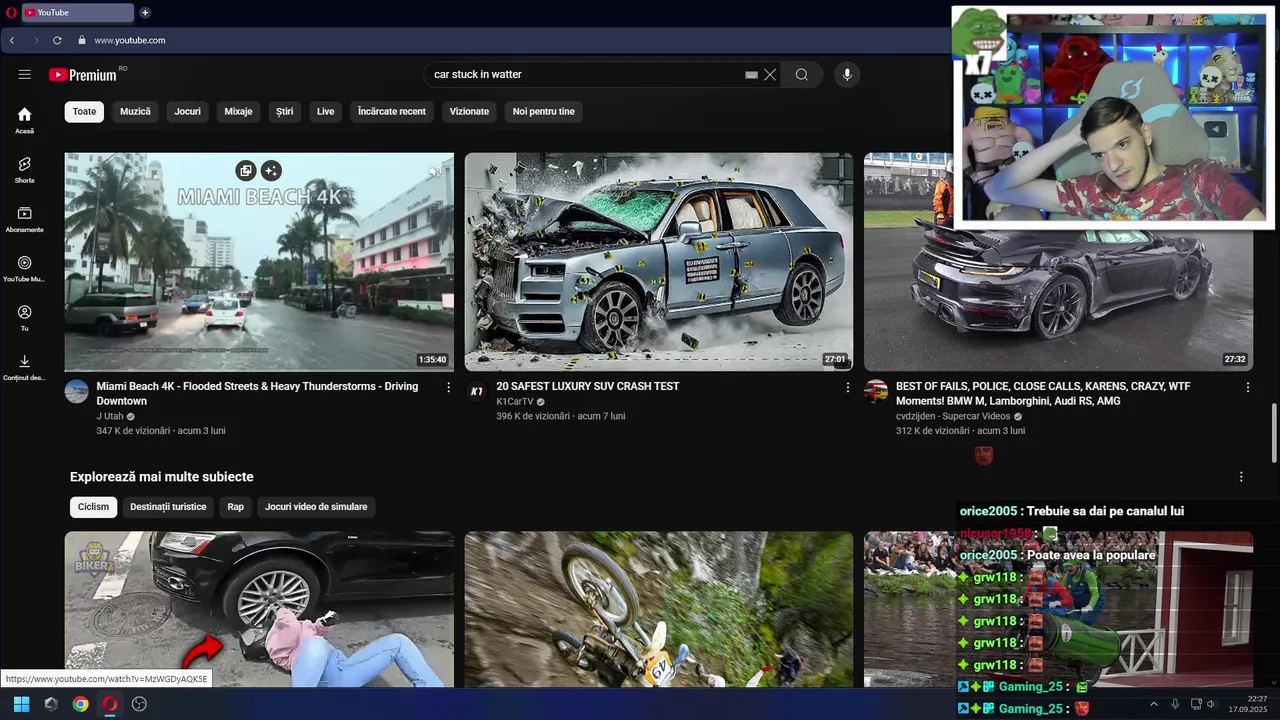Open Miami Beach 4K Flooded Streets title
This screenshot has width=1280, height=720.
click(258, 393)
